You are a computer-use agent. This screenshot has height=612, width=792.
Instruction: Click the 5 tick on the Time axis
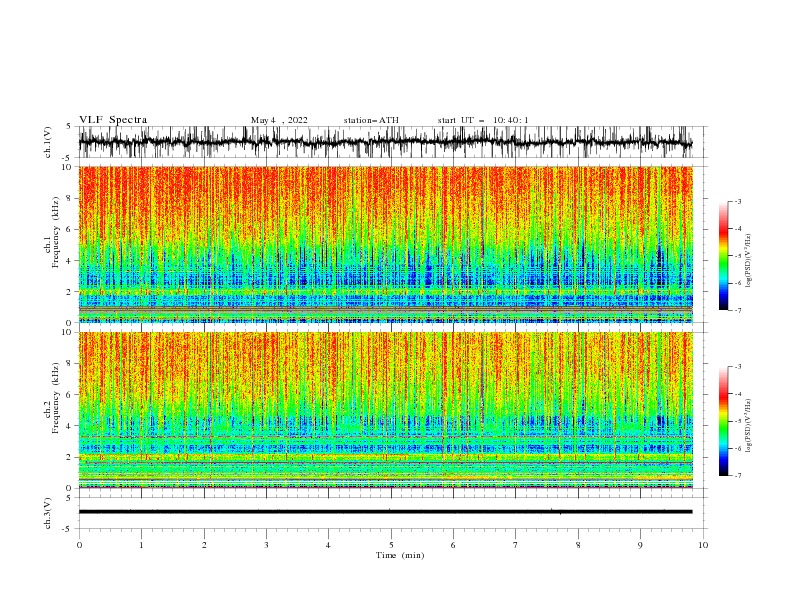coord(391,545)
